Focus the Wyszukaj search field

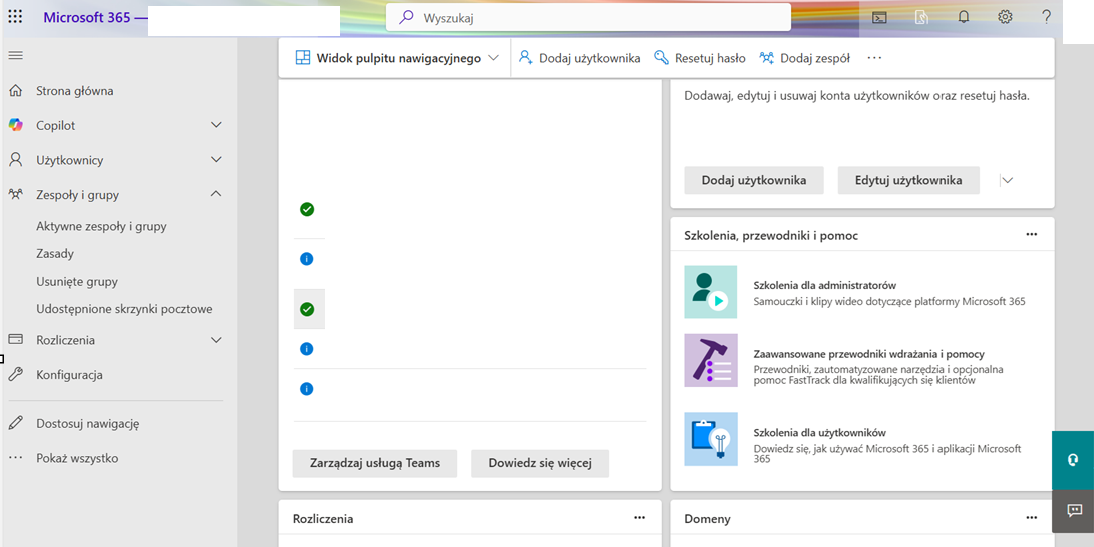(x=588, y=17)
